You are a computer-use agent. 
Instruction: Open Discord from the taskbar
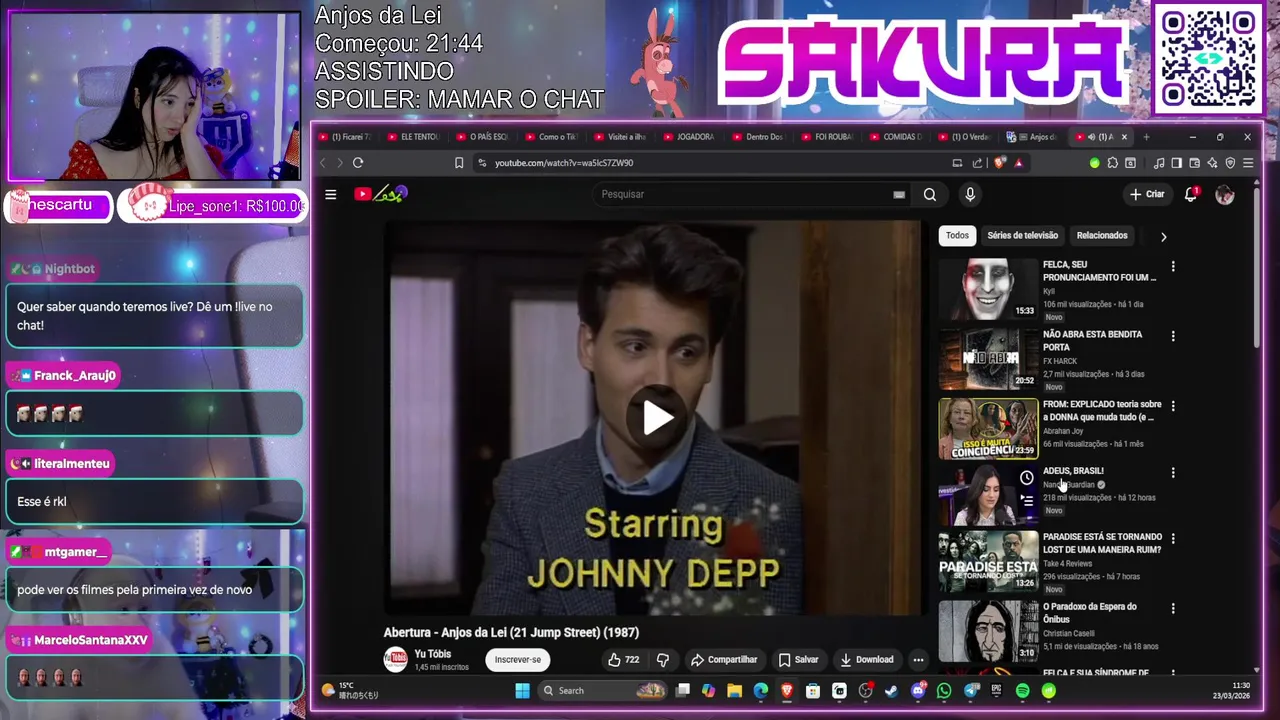pyautogui.click(x=919, y=691)
